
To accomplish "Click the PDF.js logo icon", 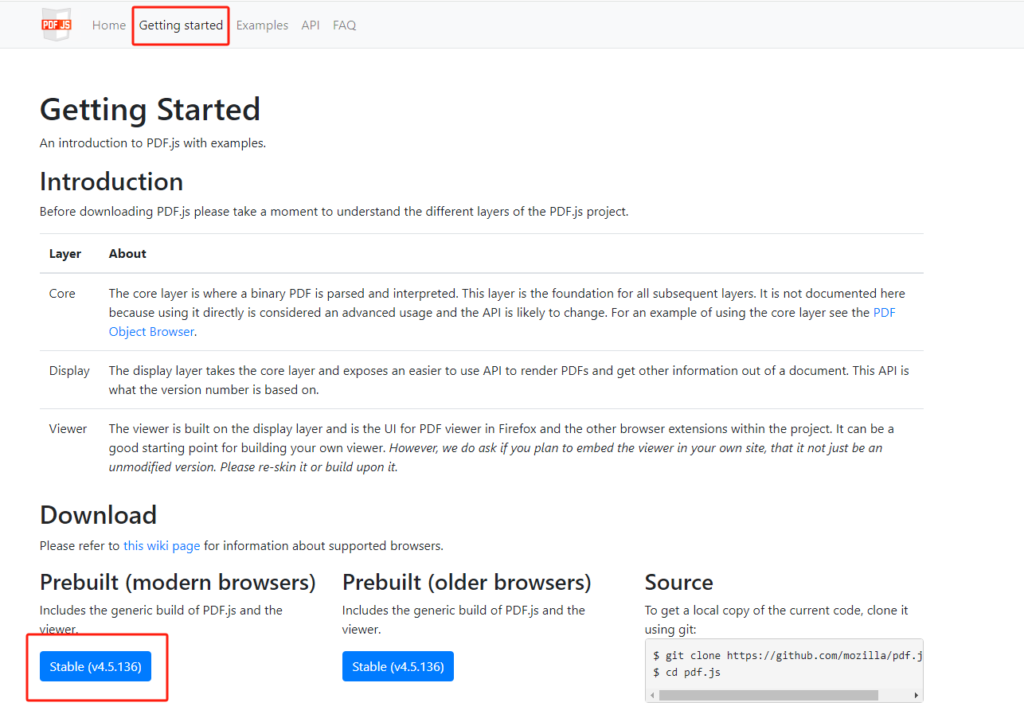I will 56,24.
